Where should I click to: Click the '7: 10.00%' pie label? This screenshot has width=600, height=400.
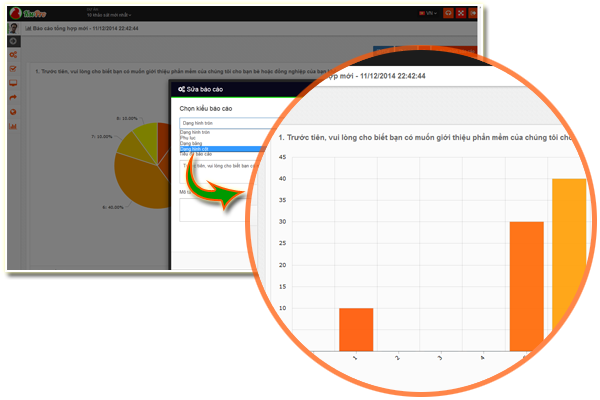(102, 136)
